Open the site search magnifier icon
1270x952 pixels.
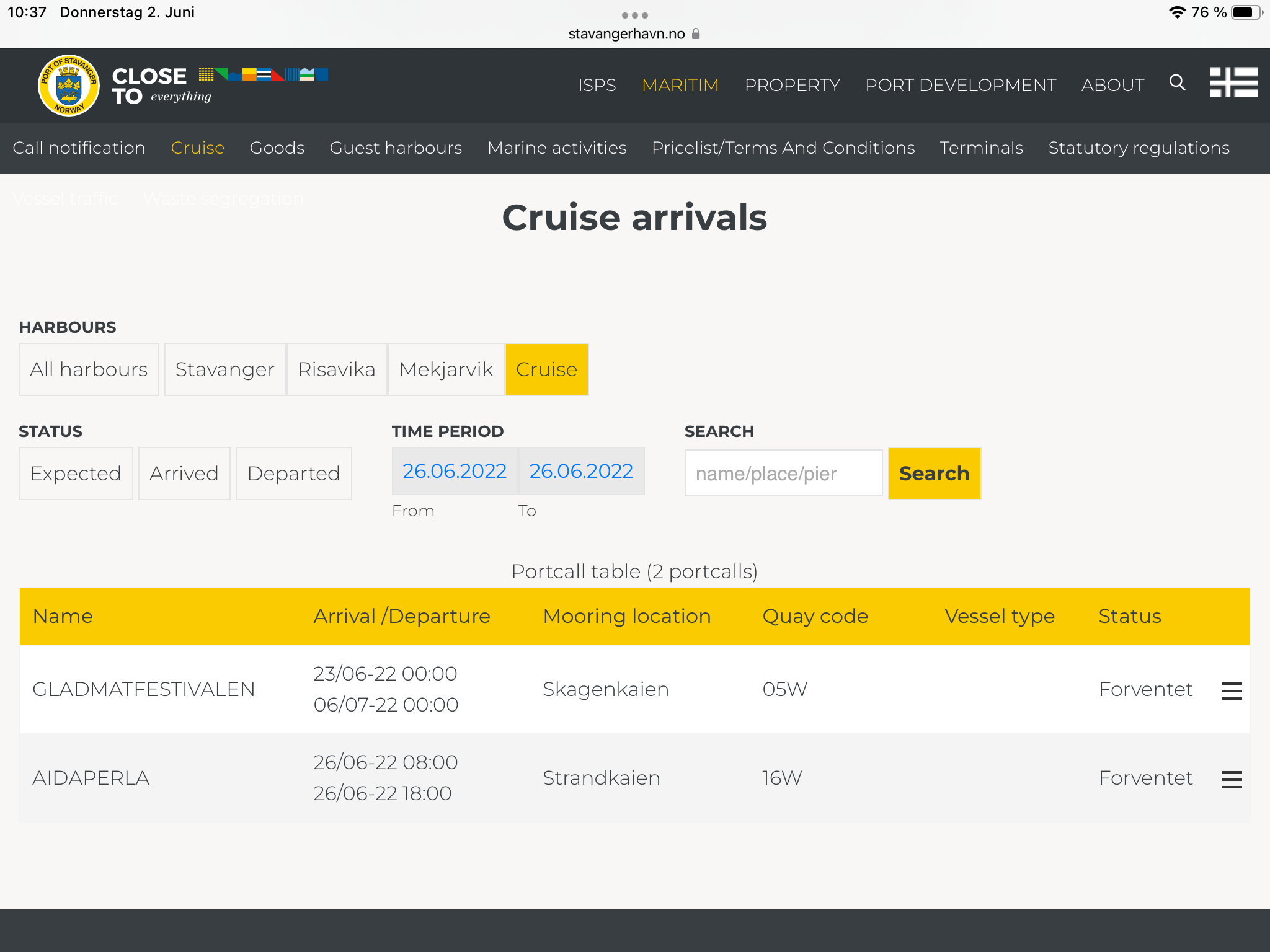[x=1177, y=82]
